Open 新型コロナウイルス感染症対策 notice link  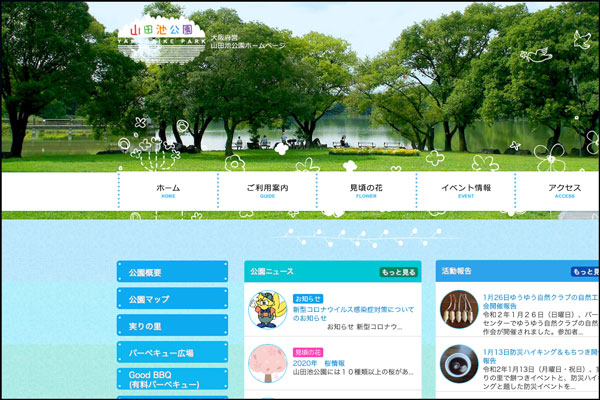[354, 314]
